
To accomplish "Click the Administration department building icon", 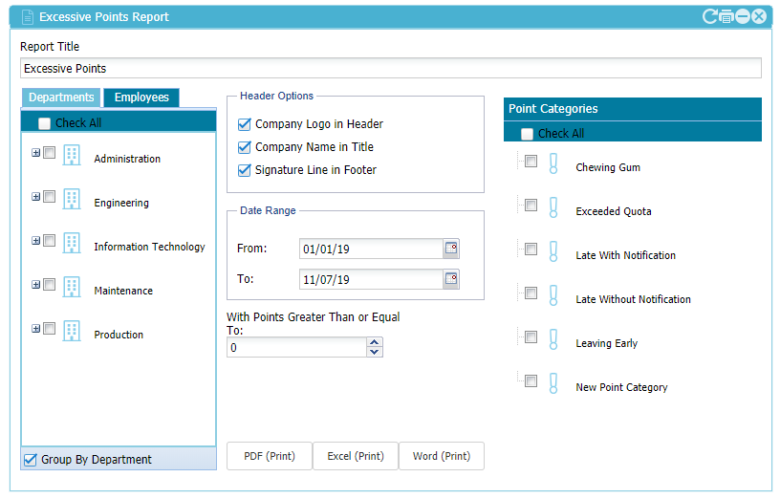I will pyautogui.click(x=71, y=155).
